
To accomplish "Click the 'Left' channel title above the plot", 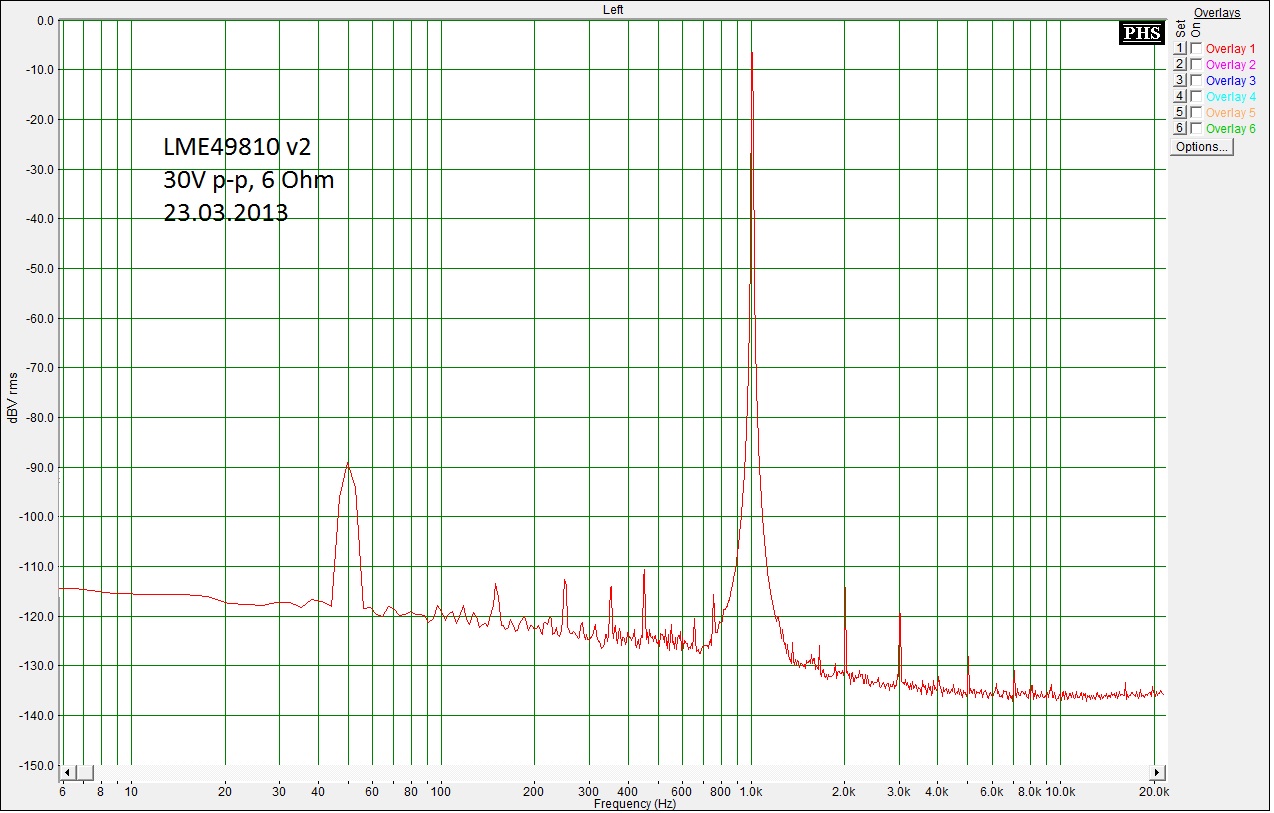I will click(613, 9).
